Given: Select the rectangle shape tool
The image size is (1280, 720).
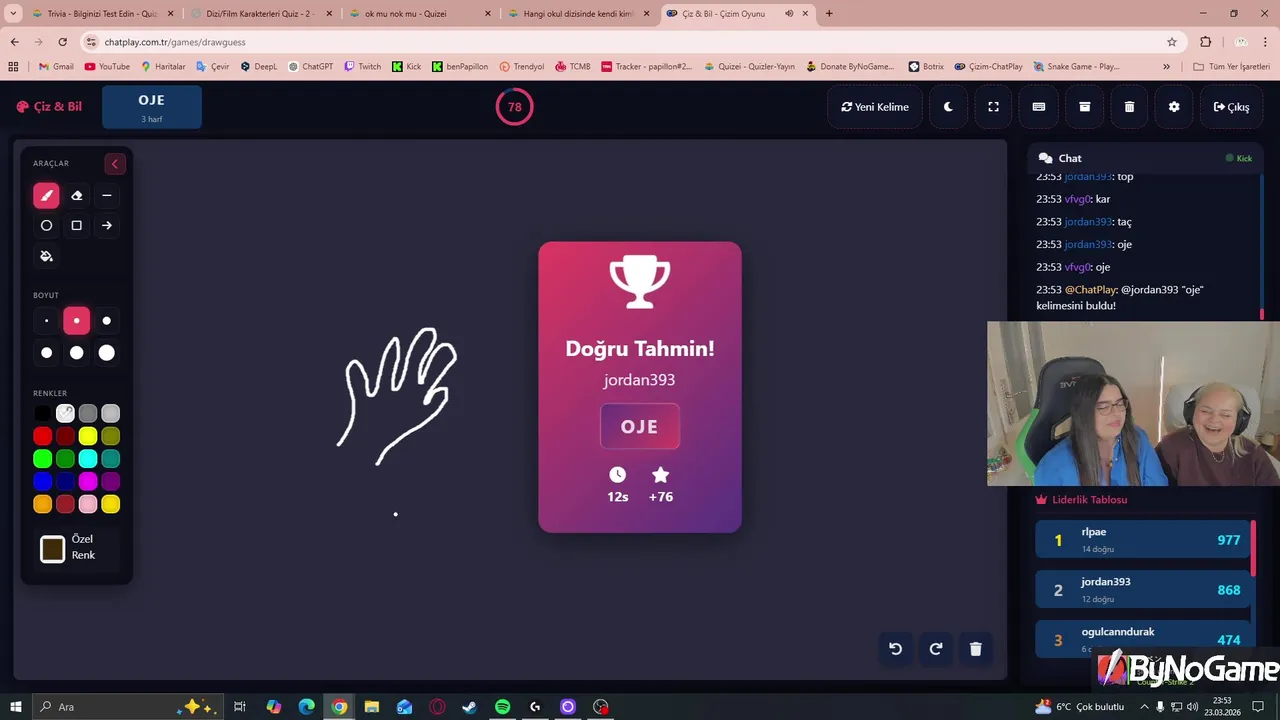Looking at the screenshot, I should [x=76, y=226].
